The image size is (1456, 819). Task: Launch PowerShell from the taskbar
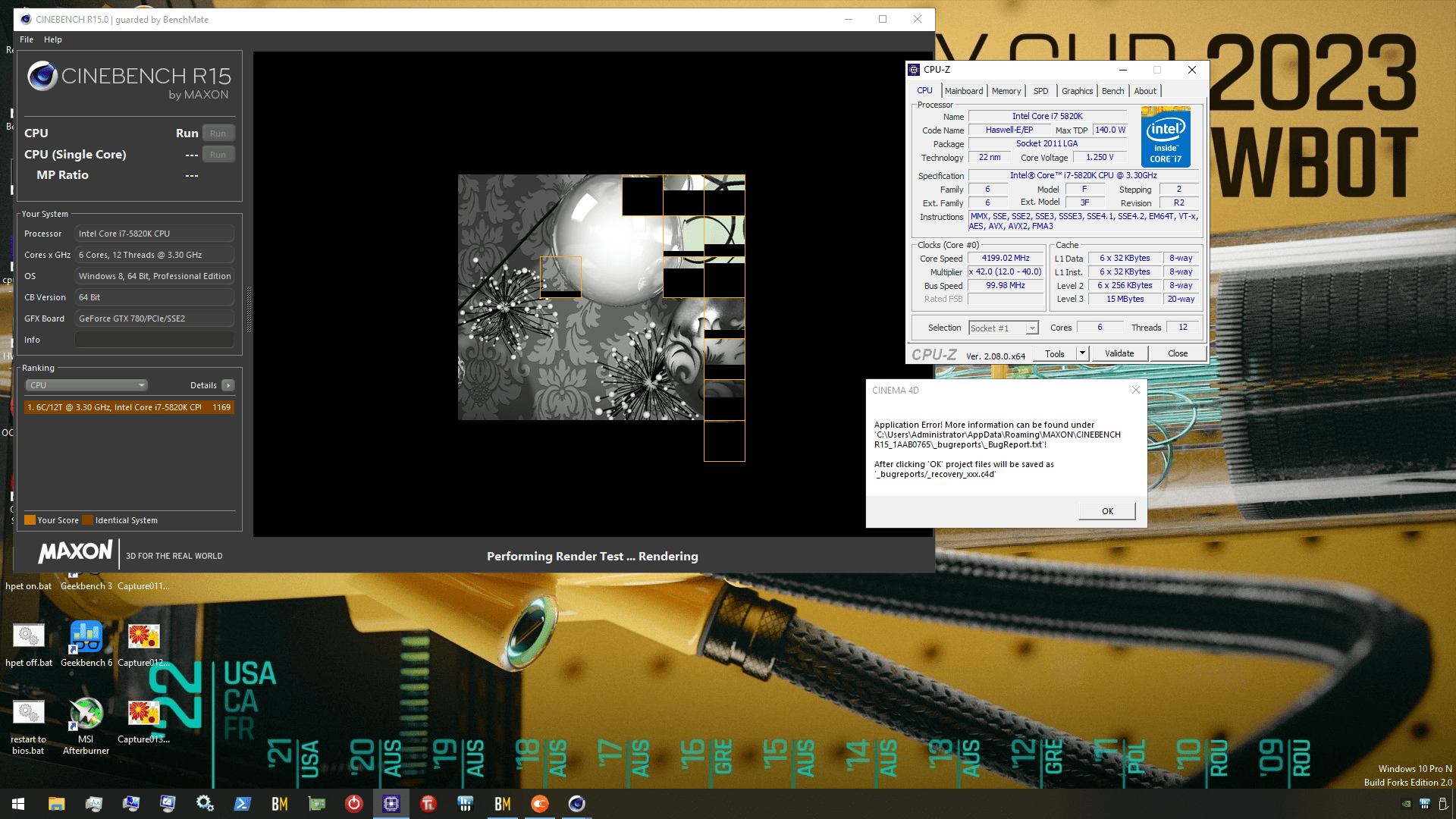[242, 804]
